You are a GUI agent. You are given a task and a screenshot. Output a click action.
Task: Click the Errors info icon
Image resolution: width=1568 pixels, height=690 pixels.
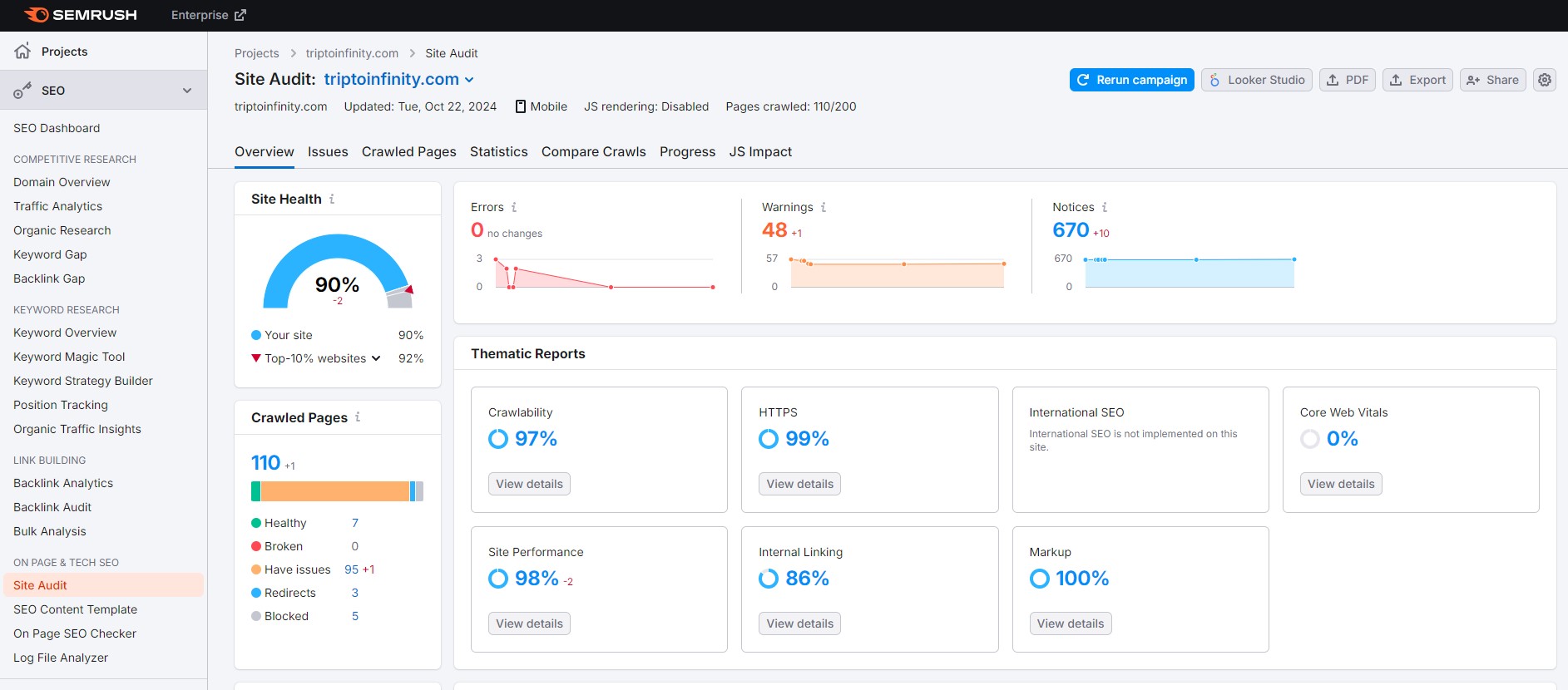[514, 207]
